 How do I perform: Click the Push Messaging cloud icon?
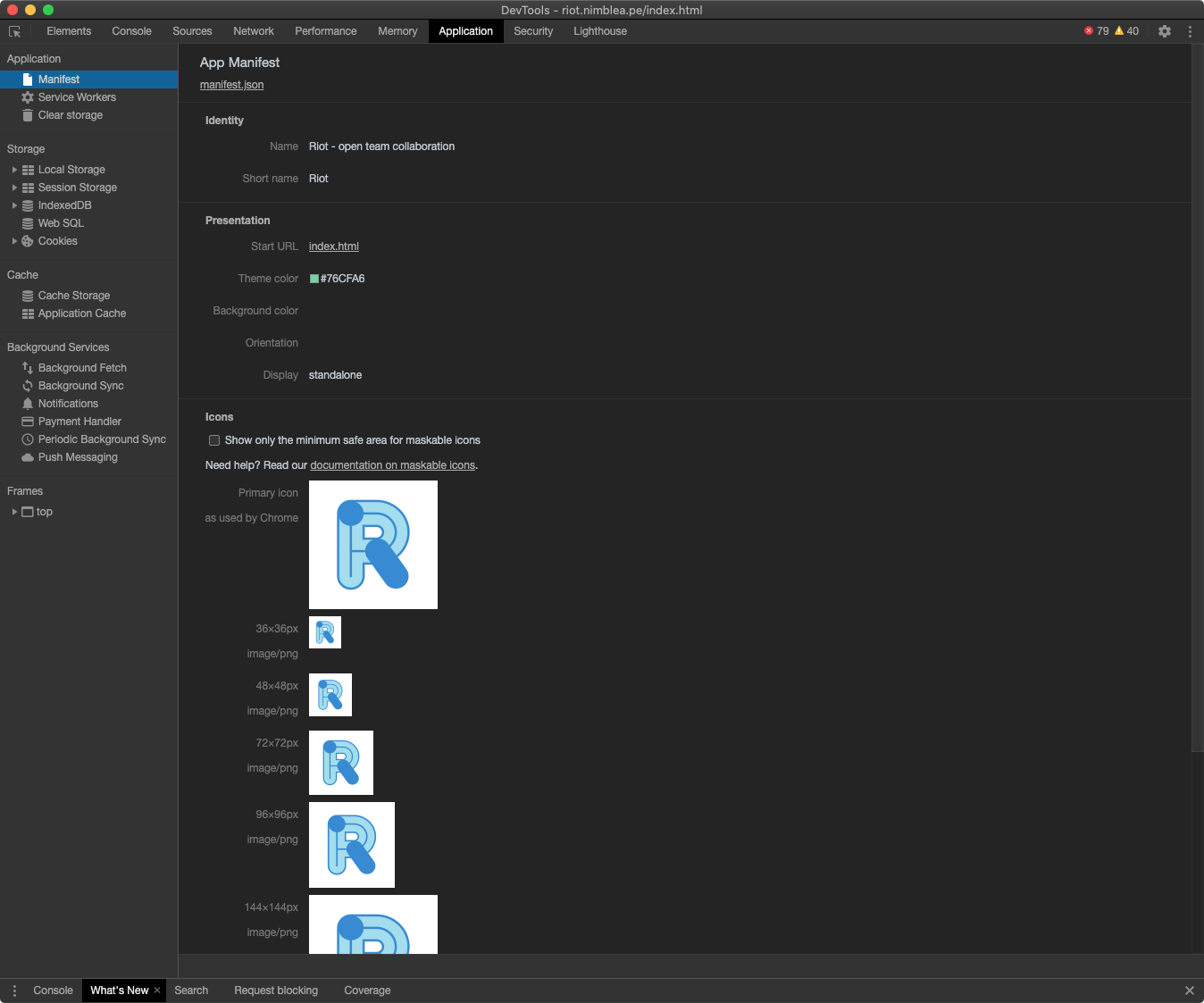tap(28, 457)
